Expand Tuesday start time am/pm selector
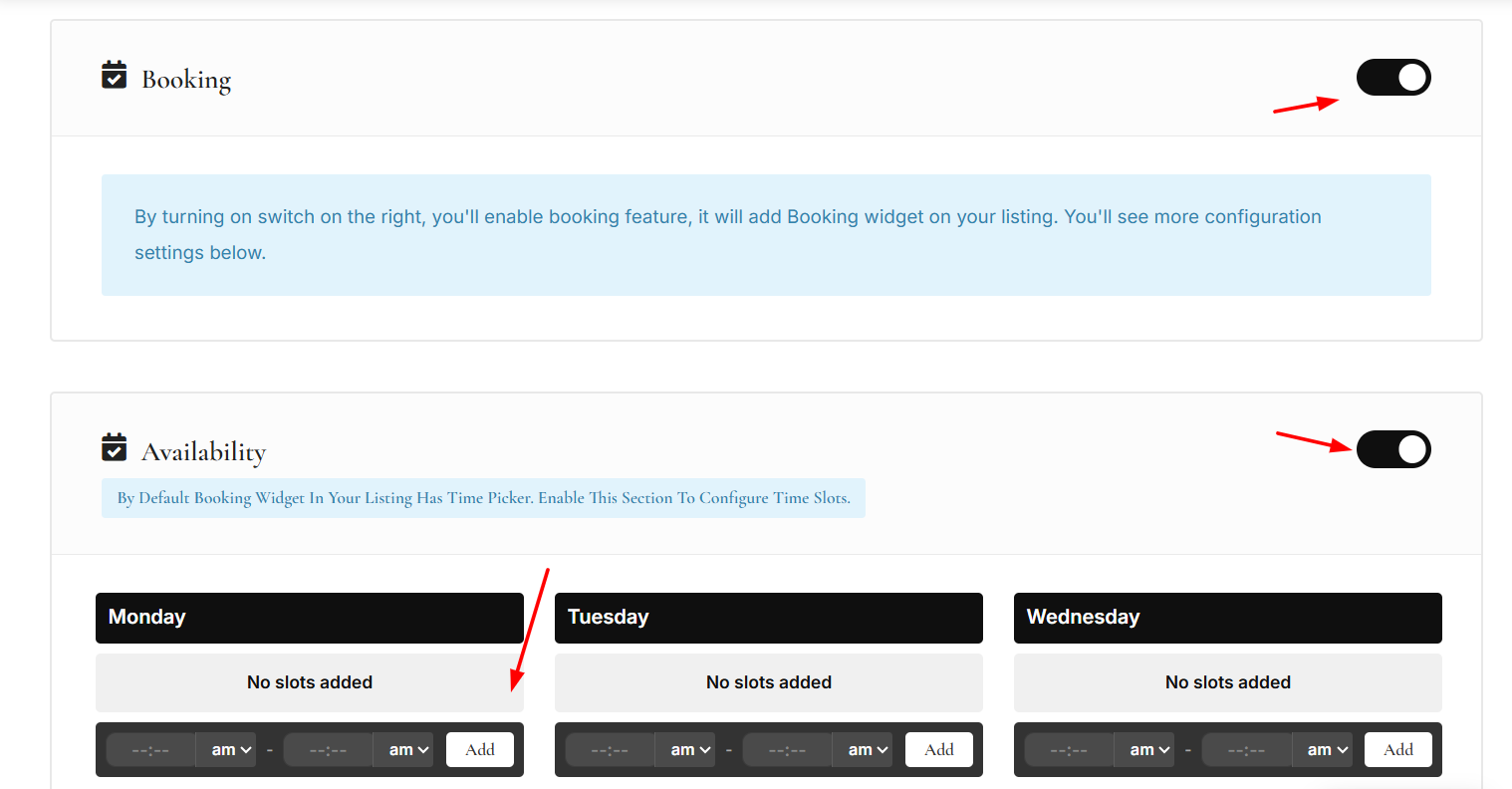This screenshot has width=1512, height=789. pyautogui.click(x=690, y=750)
